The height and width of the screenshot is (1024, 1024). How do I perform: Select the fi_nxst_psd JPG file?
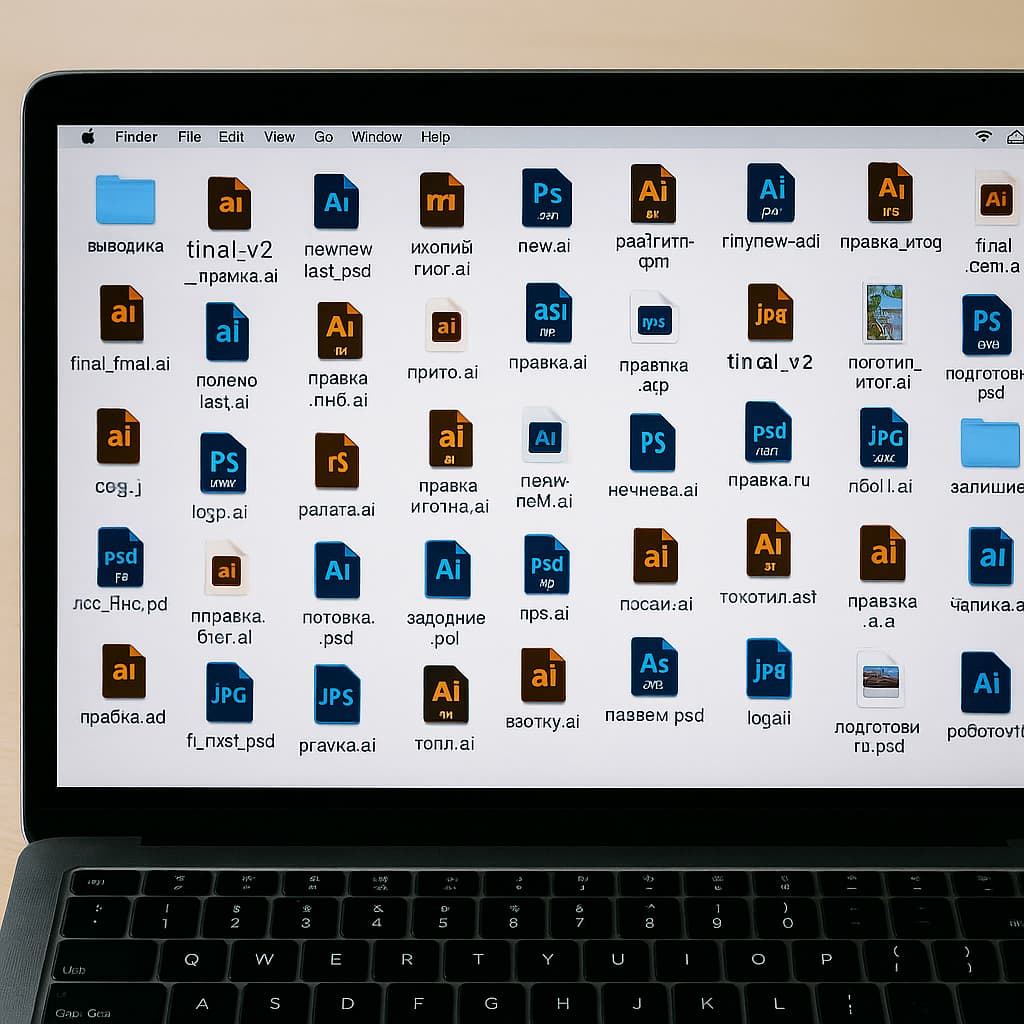[229, 692]
